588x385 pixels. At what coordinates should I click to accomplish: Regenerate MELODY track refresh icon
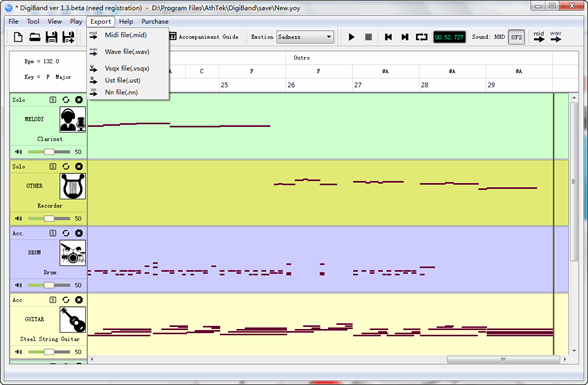(x=66, y=100)
